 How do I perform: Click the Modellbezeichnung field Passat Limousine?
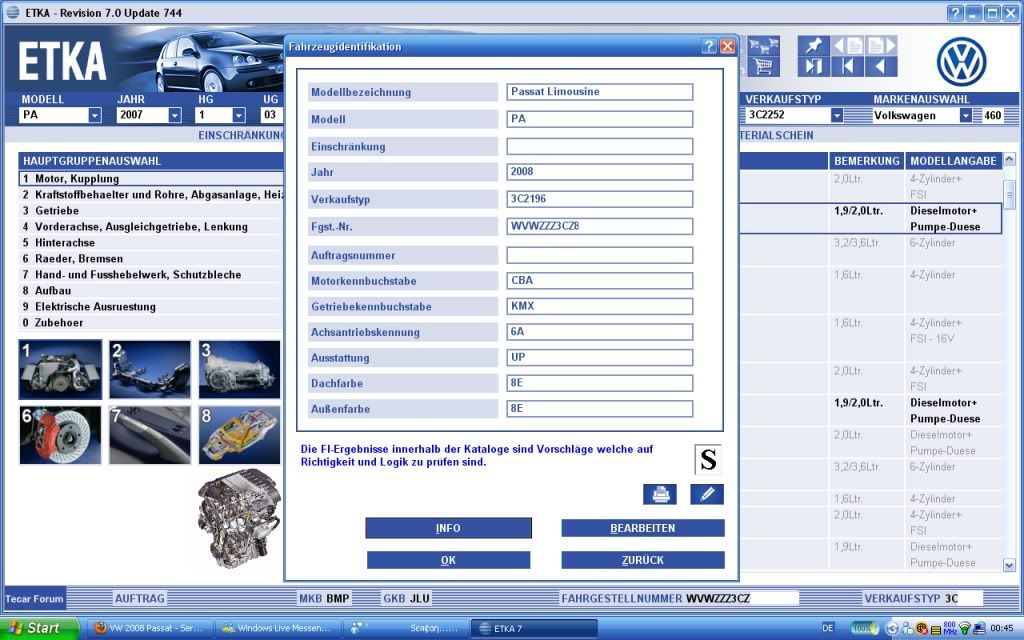tap(600, 91)
